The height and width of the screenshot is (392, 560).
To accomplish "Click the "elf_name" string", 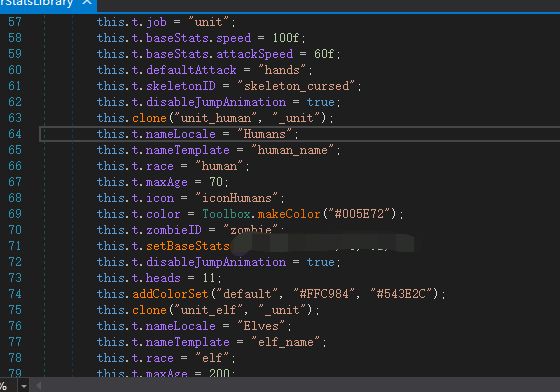I will (286, 342).
